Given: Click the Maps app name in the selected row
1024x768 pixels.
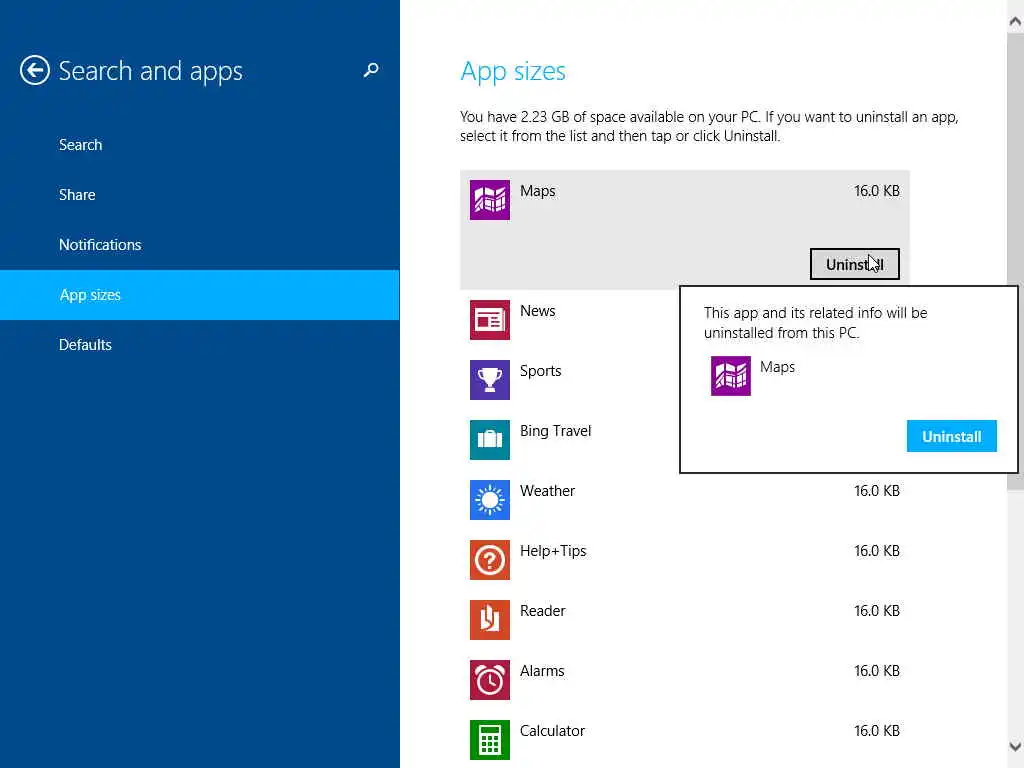Looking at the screenshot, I should click(x=537, y=191).
